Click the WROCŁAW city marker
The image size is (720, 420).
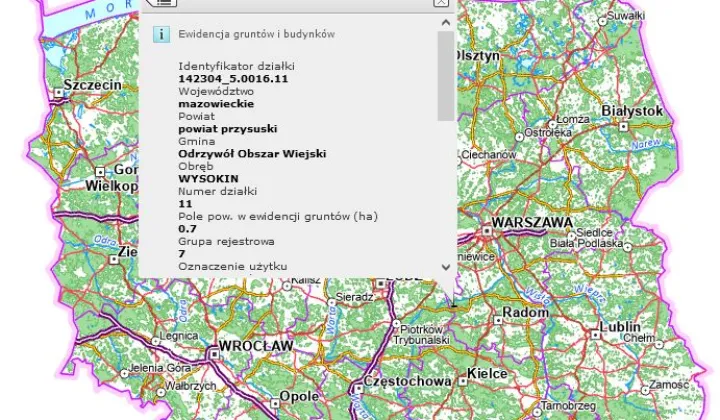point(214,354)
